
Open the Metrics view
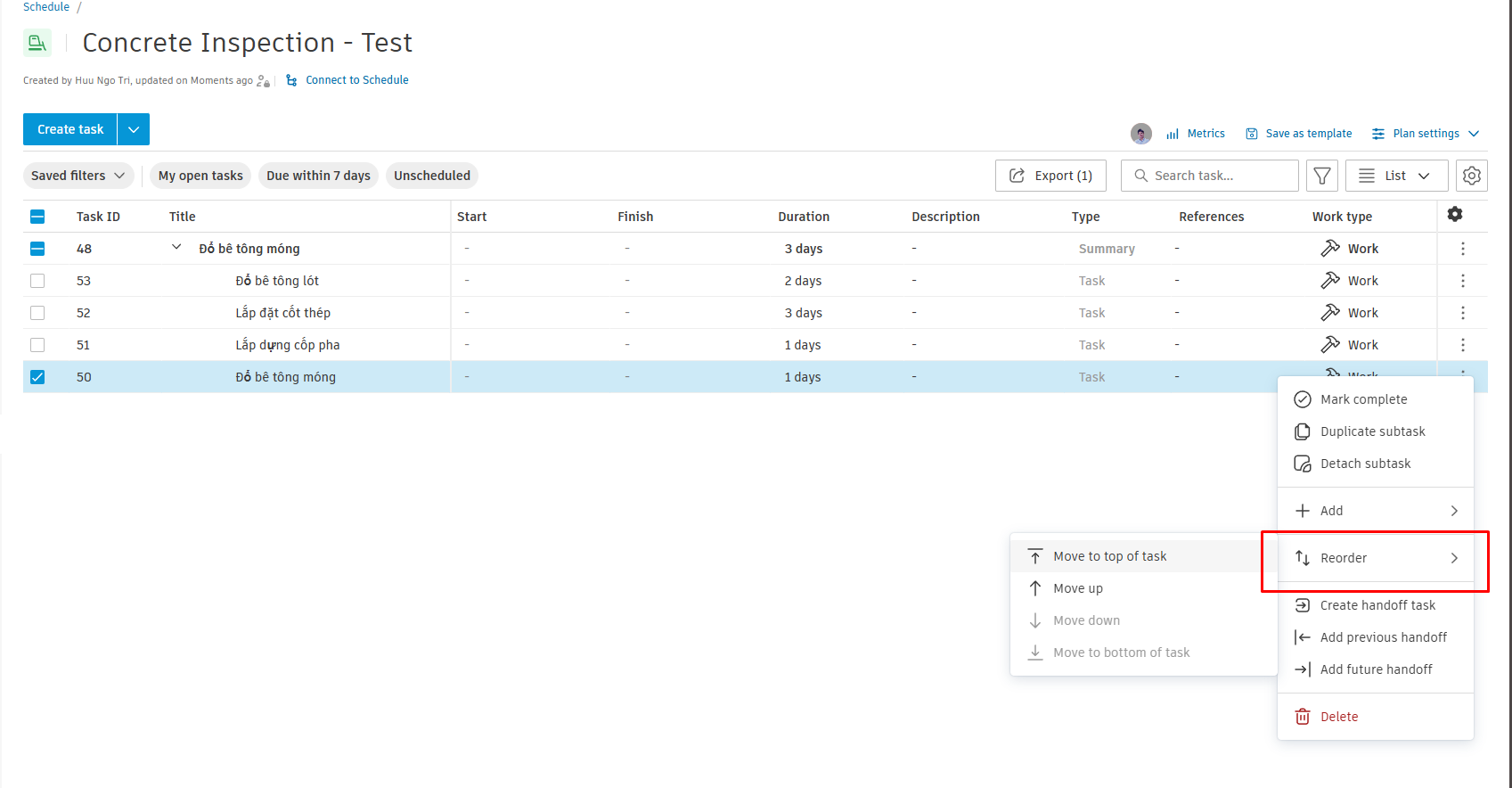pyautogui.click(x=1196, y=134)
